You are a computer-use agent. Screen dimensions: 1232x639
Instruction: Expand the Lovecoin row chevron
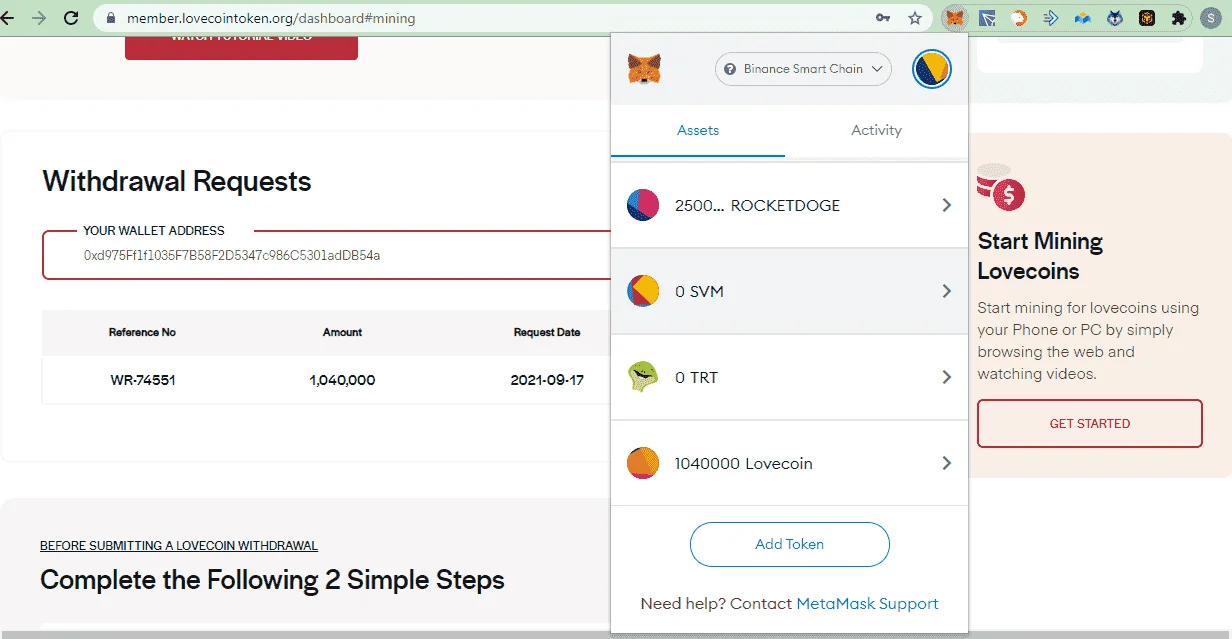click(946, 463)
